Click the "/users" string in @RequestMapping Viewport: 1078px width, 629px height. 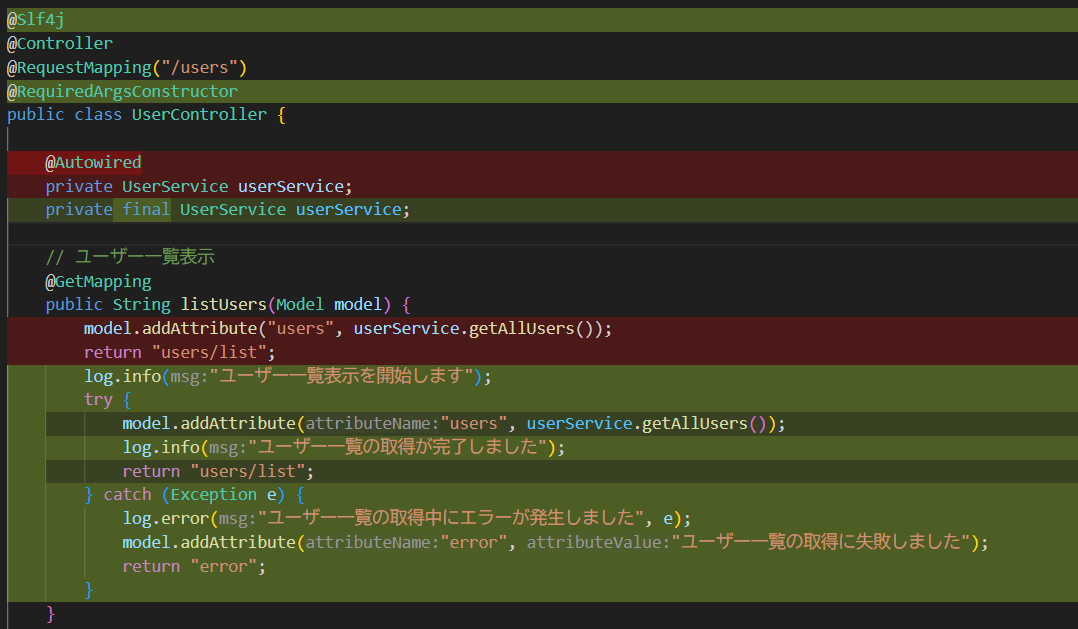(199, 67)
